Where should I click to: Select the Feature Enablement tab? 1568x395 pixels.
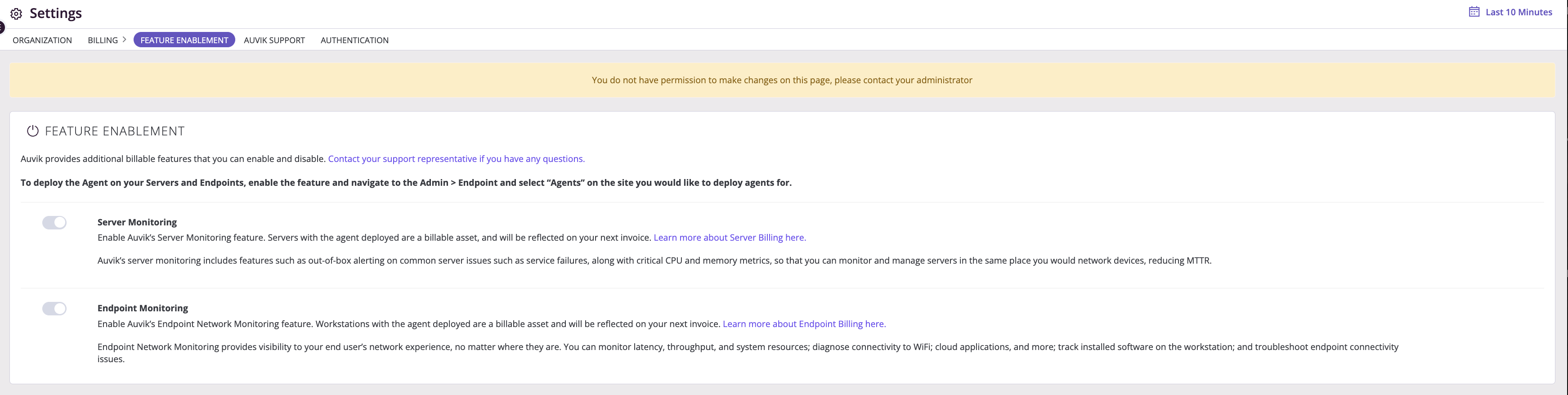pyautogui.click(x=184, y=40)
